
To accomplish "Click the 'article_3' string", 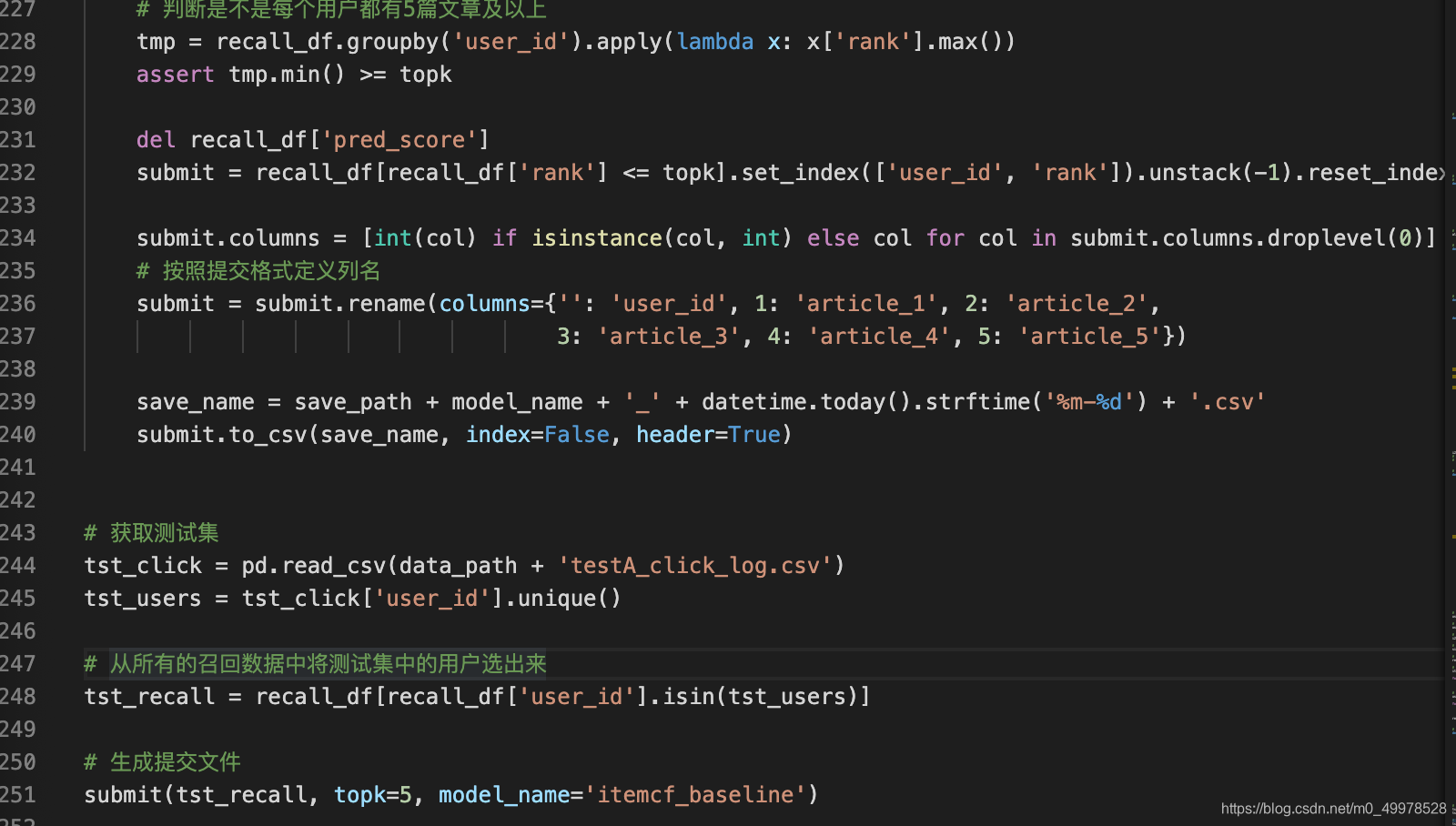I will [x=668, y=337].
